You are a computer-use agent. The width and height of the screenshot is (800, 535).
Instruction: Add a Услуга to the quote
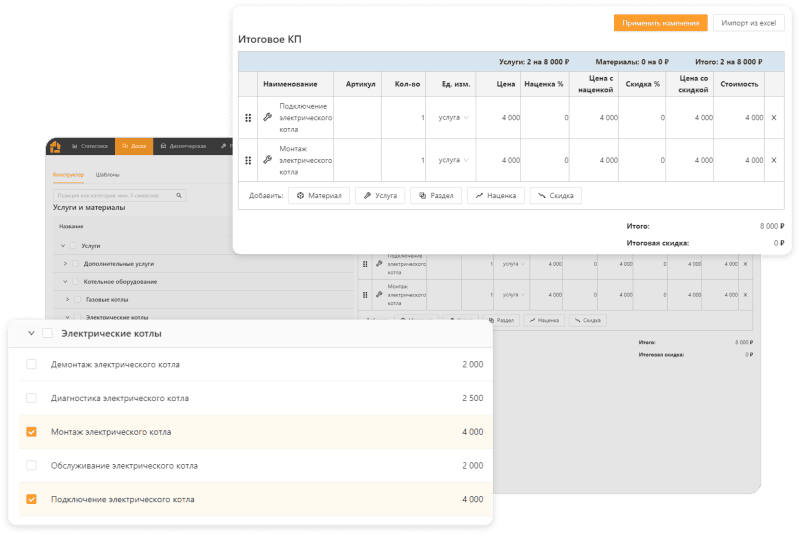(x=380, y=196)
